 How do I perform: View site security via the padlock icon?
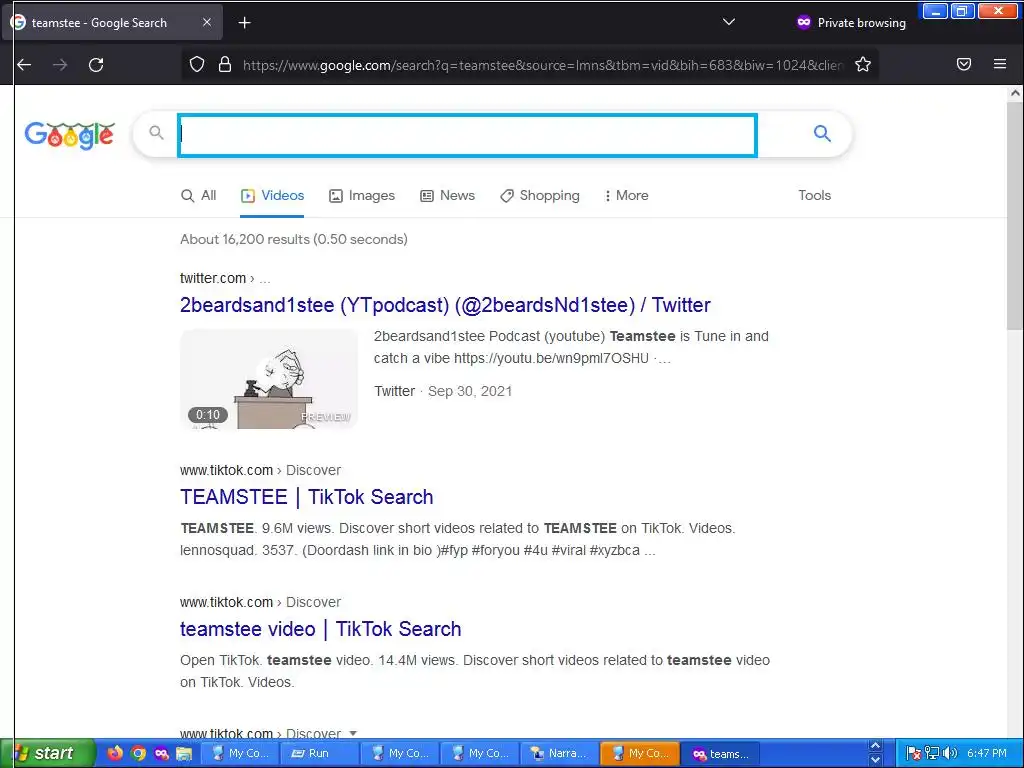point(225,64)
